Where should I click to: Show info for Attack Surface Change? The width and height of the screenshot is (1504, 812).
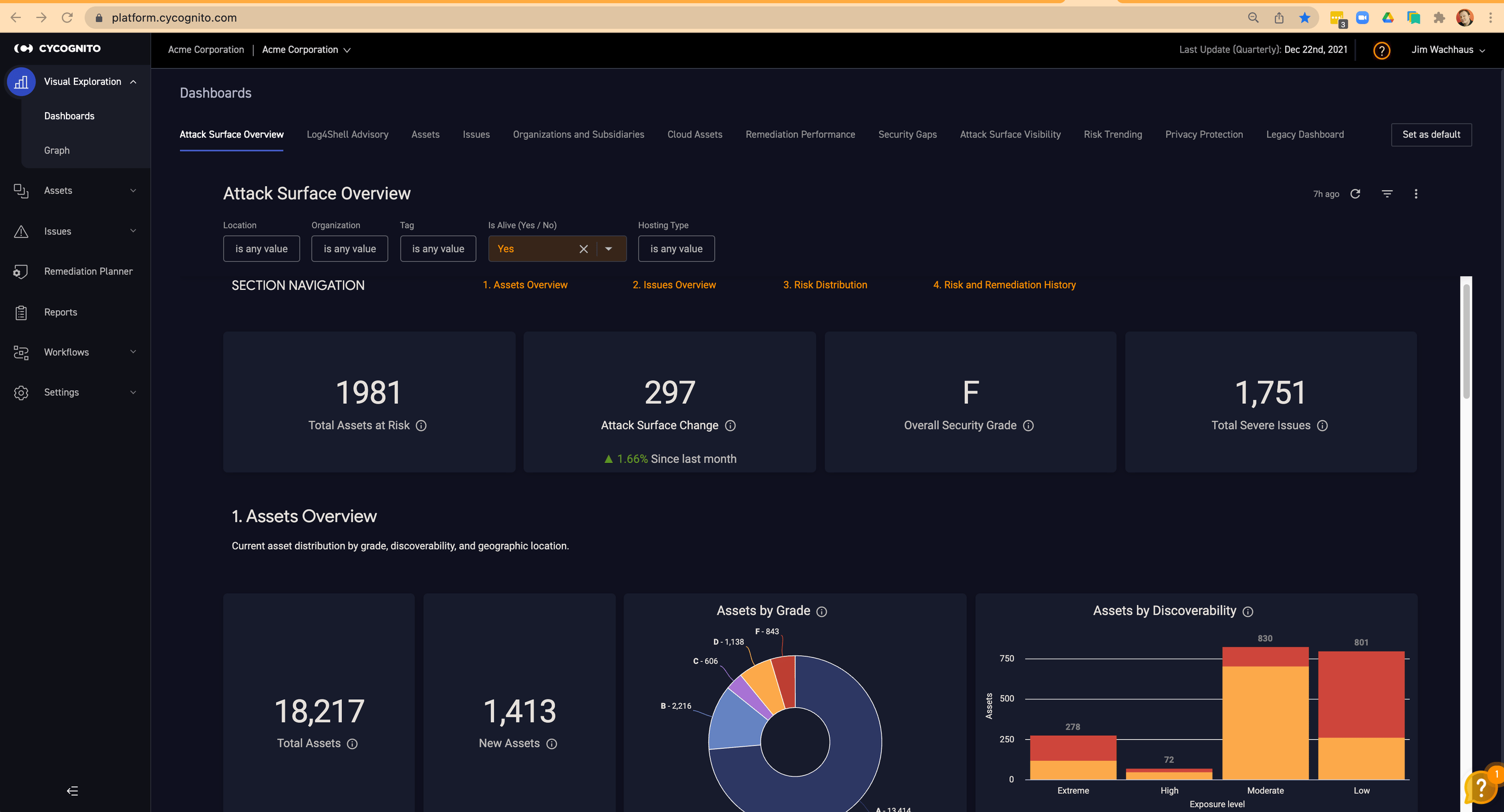point(731,426)
